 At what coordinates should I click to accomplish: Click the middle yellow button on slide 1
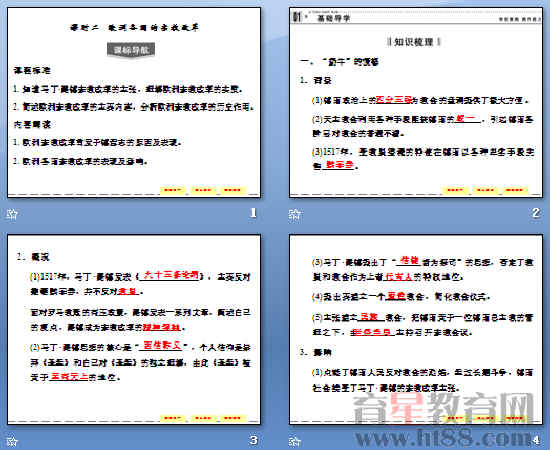tap(203, 190)
